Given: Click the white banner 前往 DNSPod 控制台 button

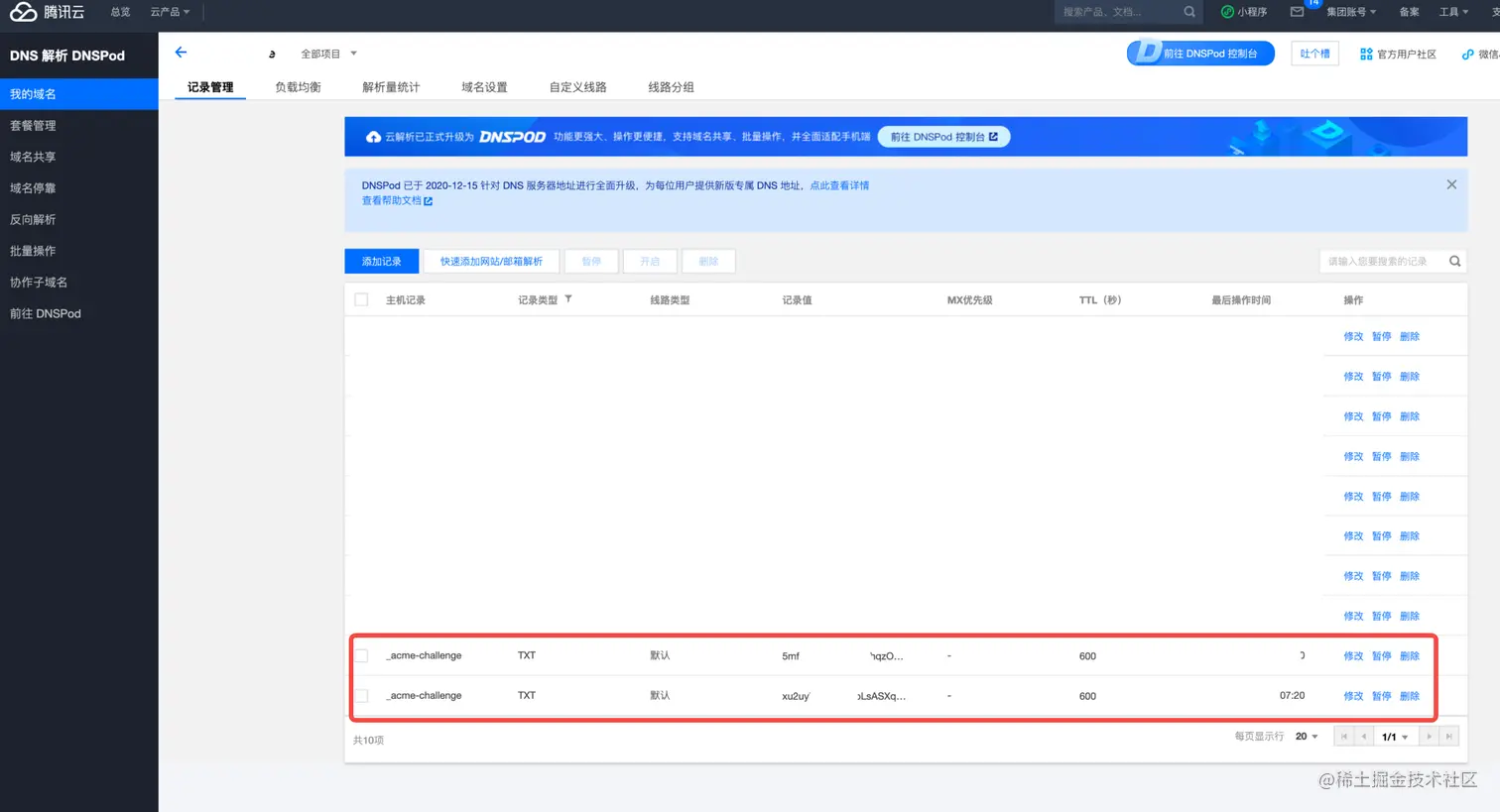Looking at the screenshot, I should (944, 137).
